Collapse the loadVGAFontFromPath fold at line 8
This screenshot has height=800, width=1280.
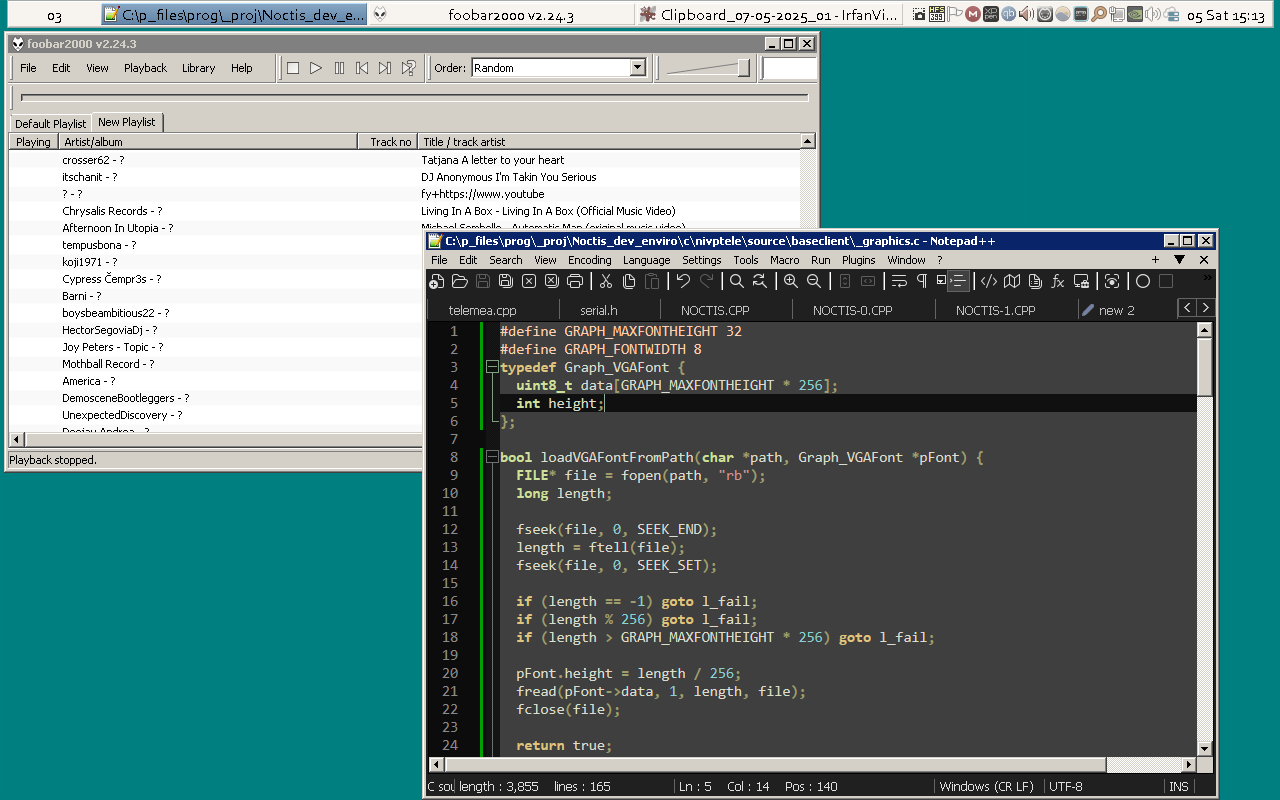tap(492, 457)
